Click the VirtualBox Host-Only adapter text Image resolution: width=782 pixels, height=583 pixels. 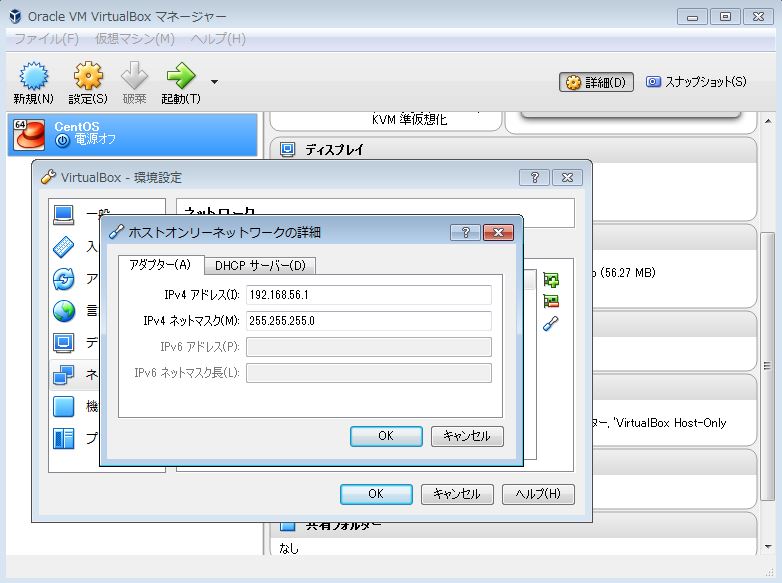[x=670, y=423]
